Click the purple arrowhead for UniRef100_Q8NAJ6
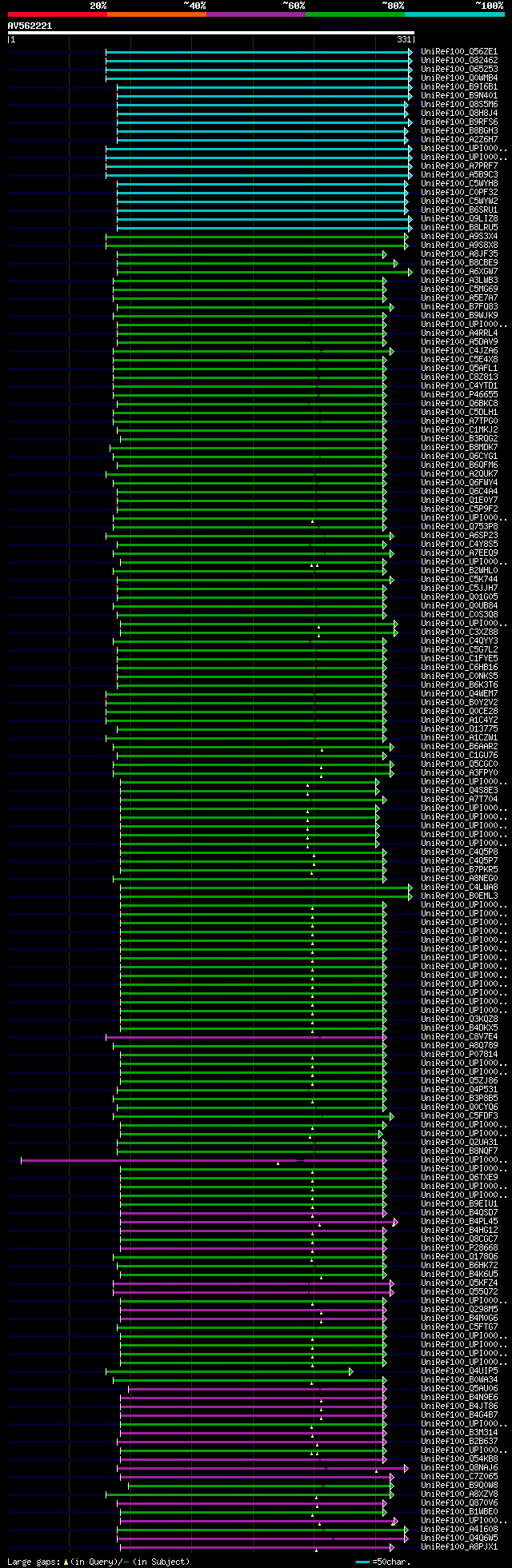The width and height of the screenshot is (512, 1568). pos(406,1467)
